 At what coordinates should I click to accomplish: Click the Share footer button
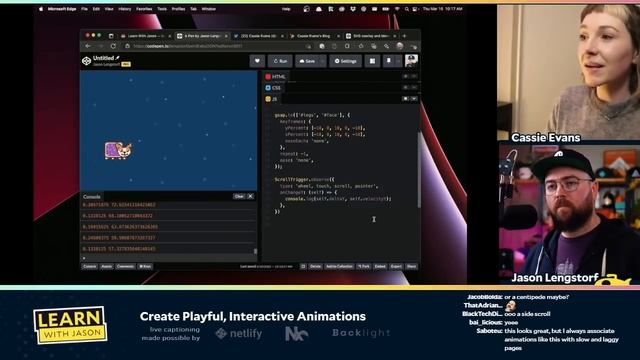pyautogui.click(x=411, y=267)
